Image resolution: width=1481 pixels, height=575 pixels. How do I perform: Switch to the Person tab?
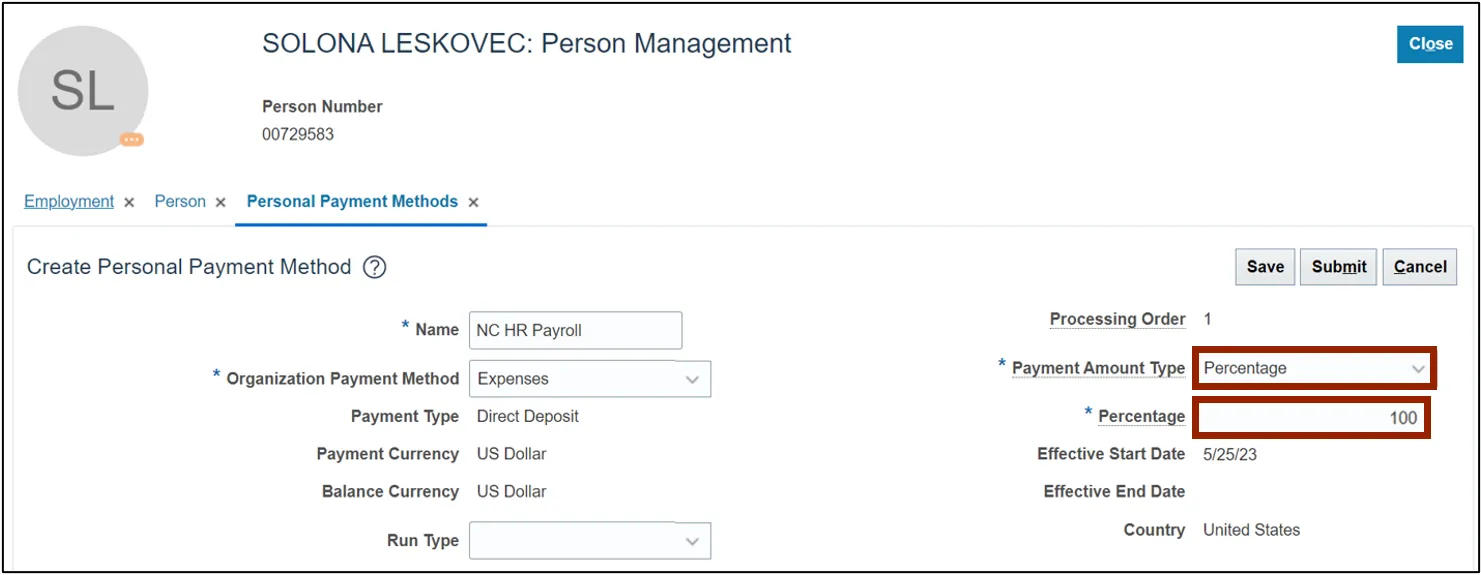pyautogui.click(x=180, y=201)
